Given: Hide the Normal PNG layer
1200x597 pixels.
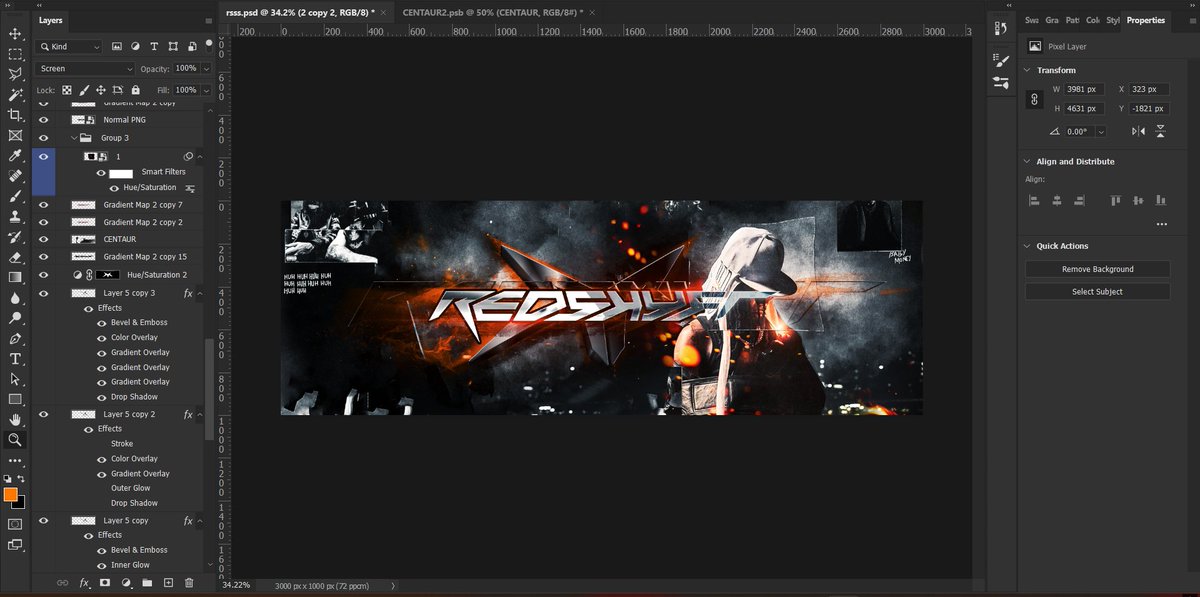Looking at the screenshot, I should 43,120.
